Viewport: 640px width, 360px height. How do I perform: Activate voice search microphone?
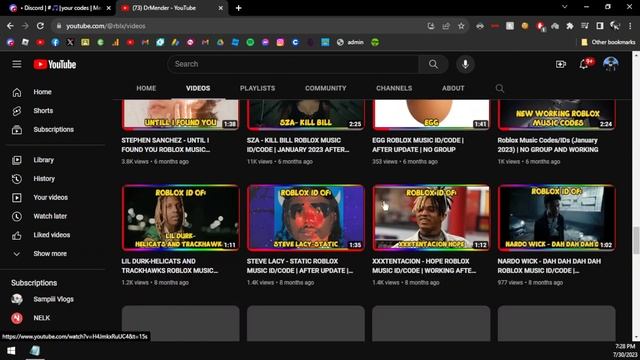click(465, 64)
